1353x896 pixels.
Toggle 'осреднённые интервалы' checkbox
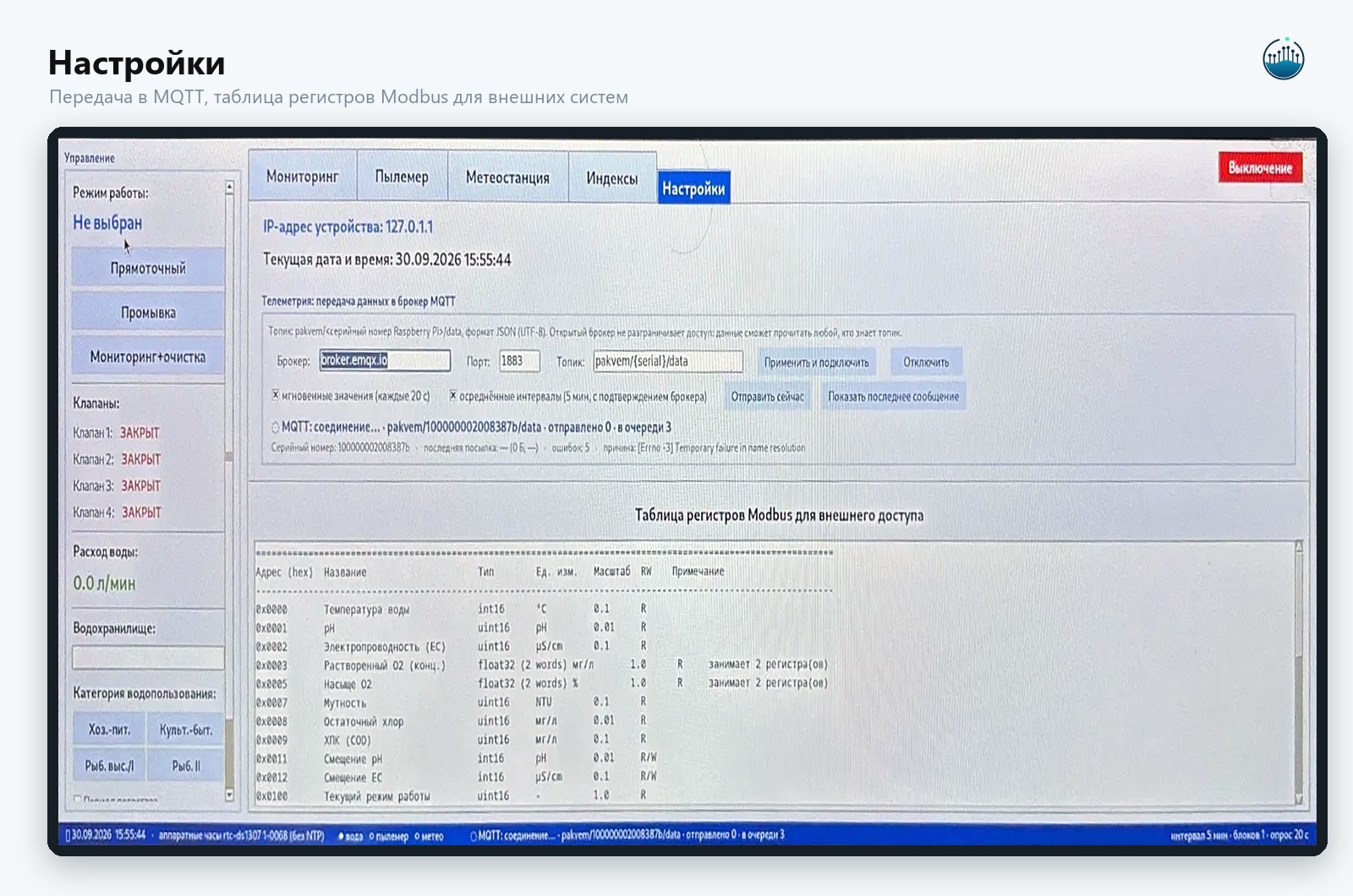pos(453,396)
